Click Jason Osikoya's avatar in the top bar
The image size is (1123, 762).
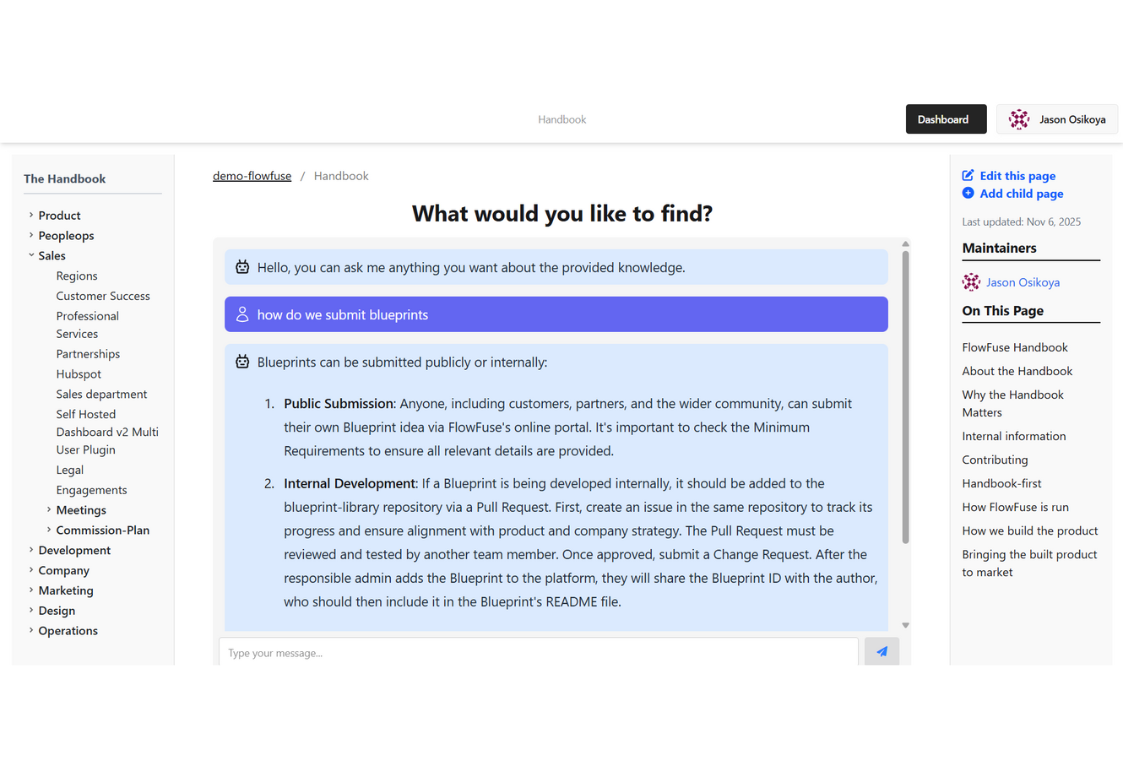[1019, 119]
